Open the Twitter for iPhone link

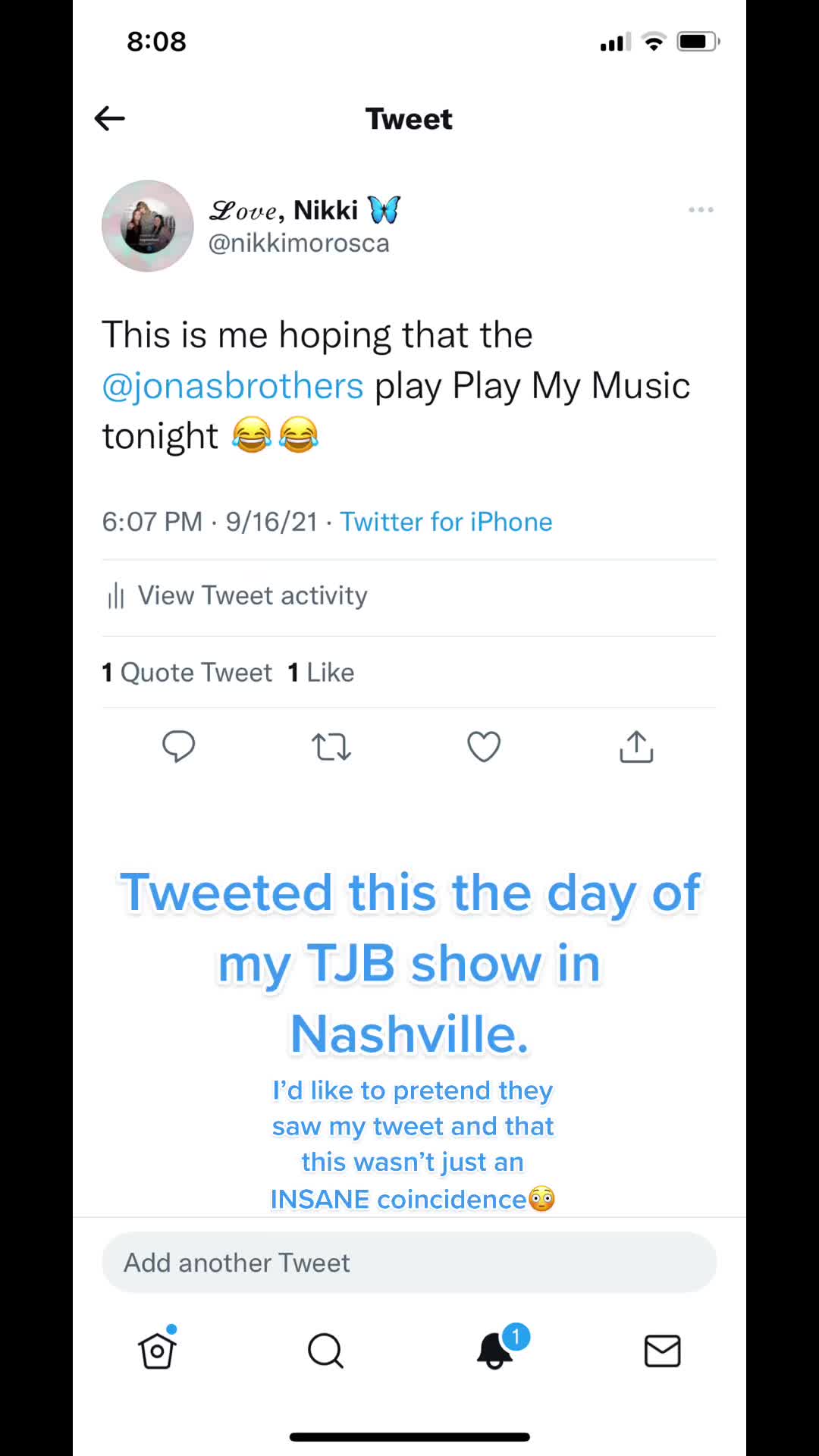[x=446, y=522]
